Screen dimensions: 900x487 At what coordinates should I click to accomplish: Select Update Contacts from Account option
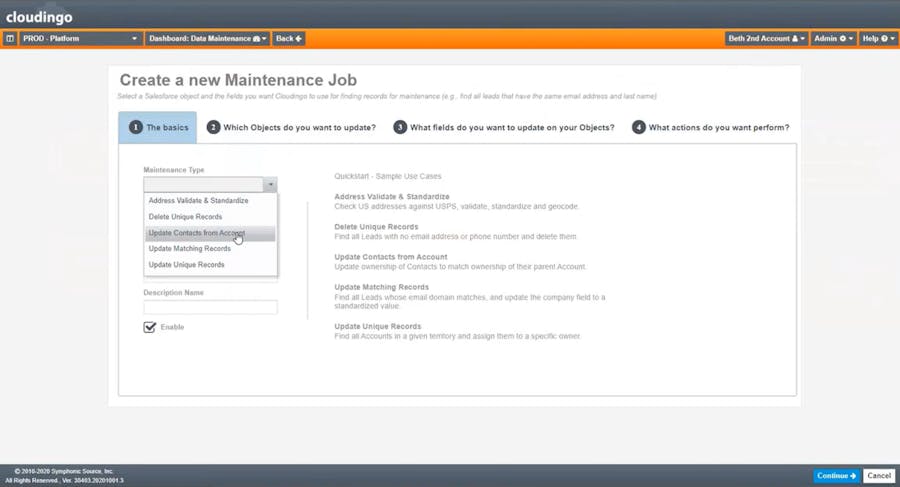click(197, 233)
